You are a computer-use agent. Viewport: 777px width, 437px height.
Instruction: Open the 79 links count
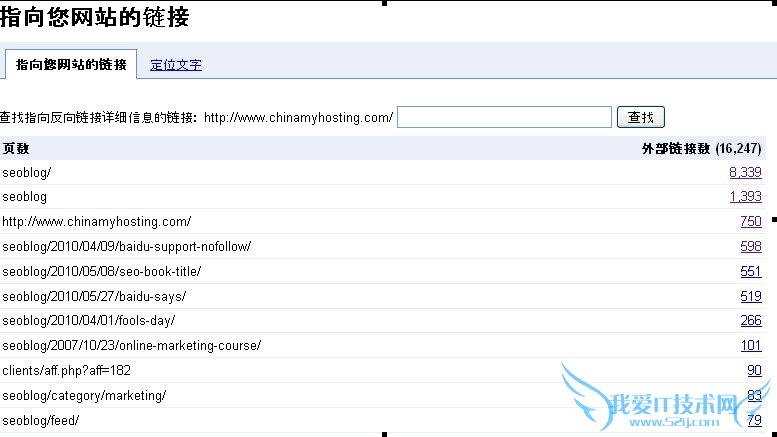point(754,420)
